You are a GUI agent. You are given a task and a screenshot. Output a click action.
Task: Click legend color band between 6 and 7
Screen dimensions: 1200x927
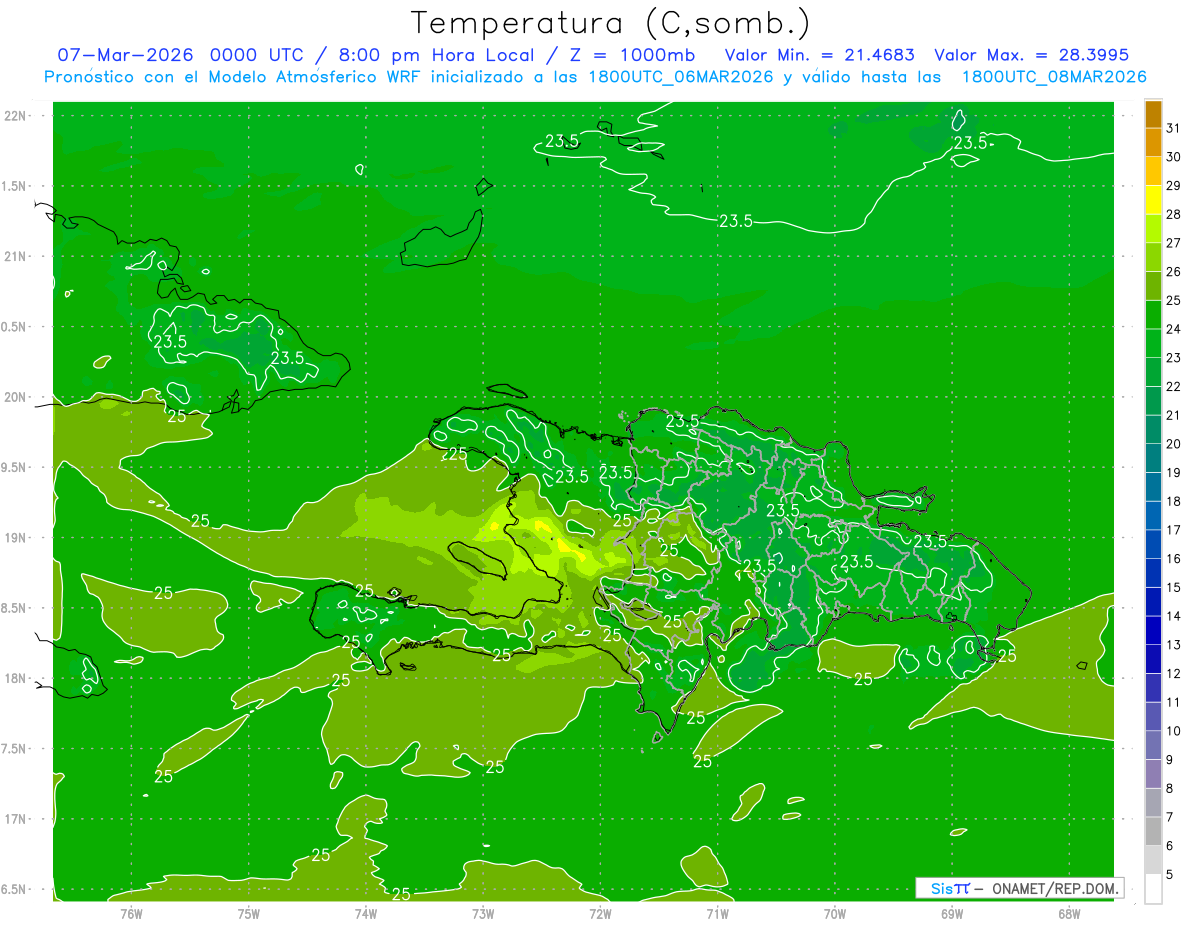(x=1153, y=832)
